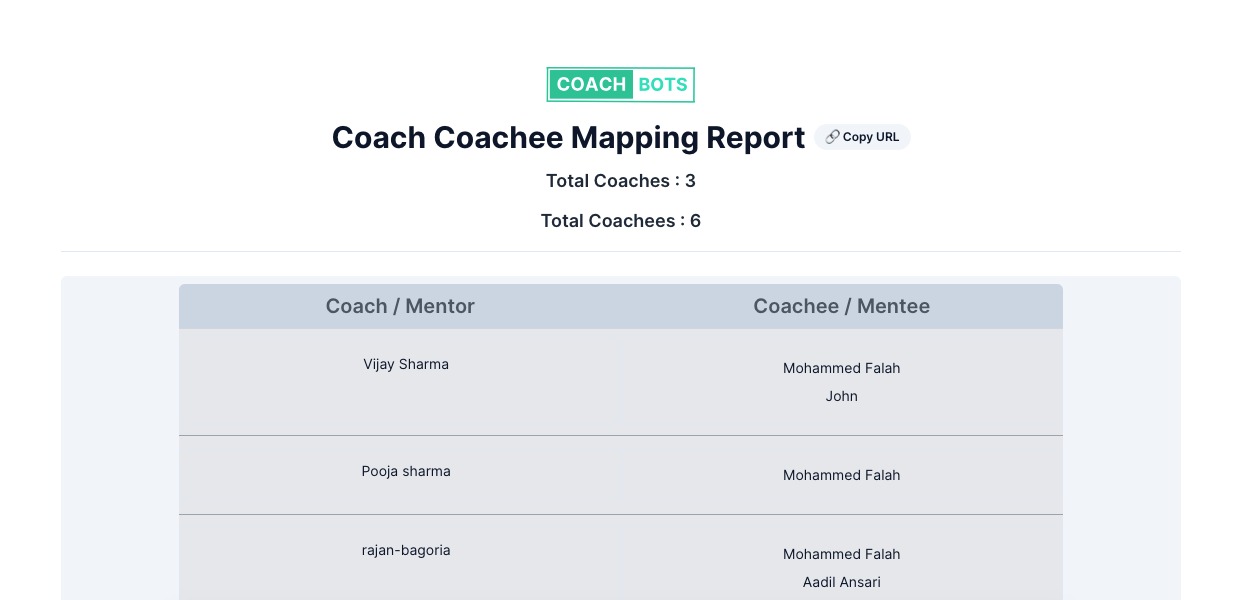Select coach rajan-bagoria in the table

coord(406,550)
